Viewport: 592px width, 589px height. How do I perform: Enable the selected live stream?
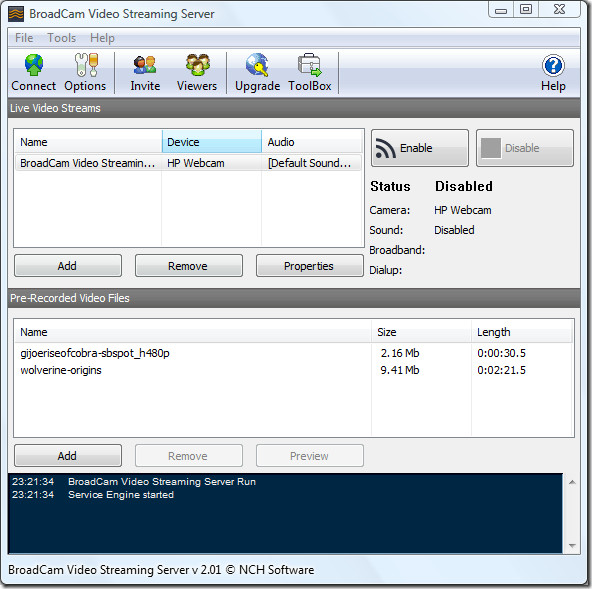coord(420,148)
